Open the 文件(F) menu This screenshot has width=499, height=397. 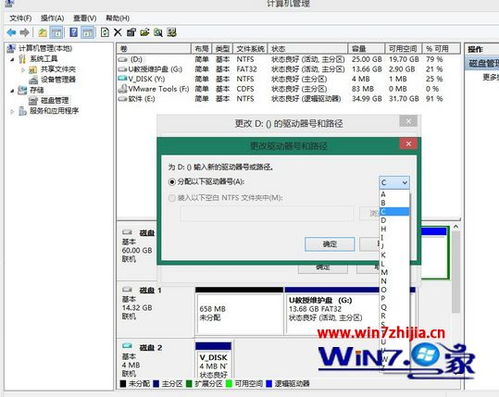20,18
